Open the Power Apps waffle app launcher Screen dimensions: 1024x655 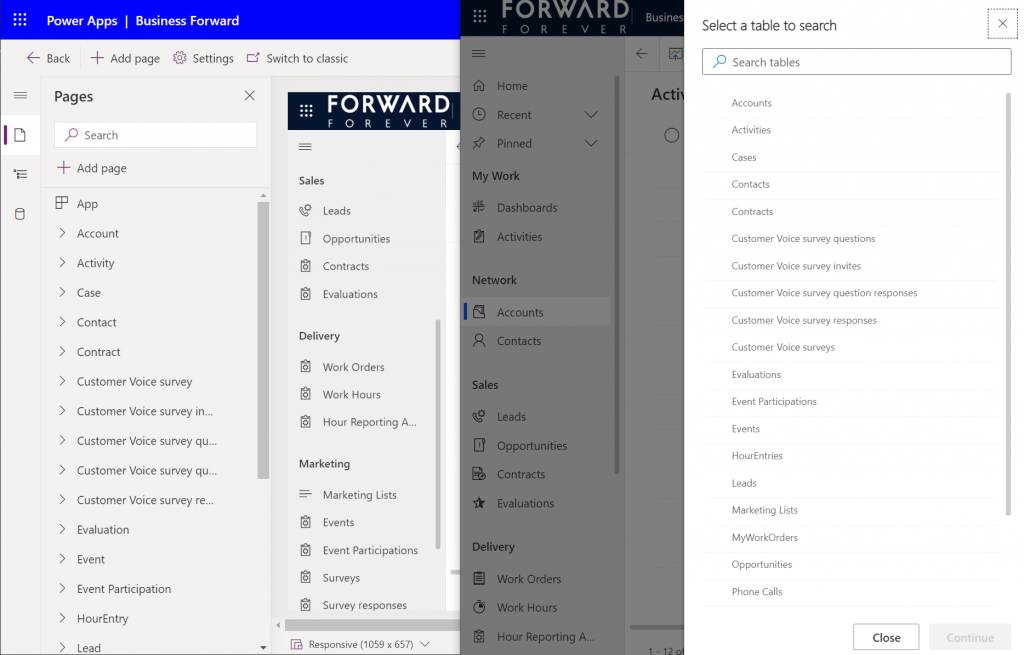coord(20,20)
